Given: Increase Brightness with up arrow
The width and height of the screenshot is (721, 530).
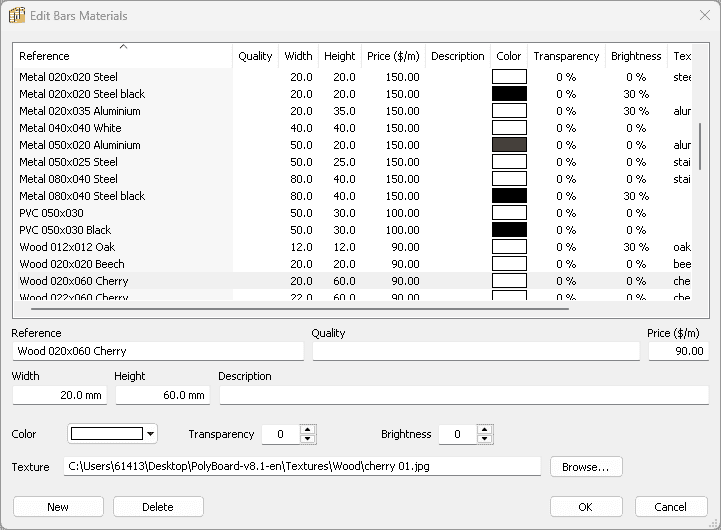Looking at the screenshot, I should [x=485, y=429].
